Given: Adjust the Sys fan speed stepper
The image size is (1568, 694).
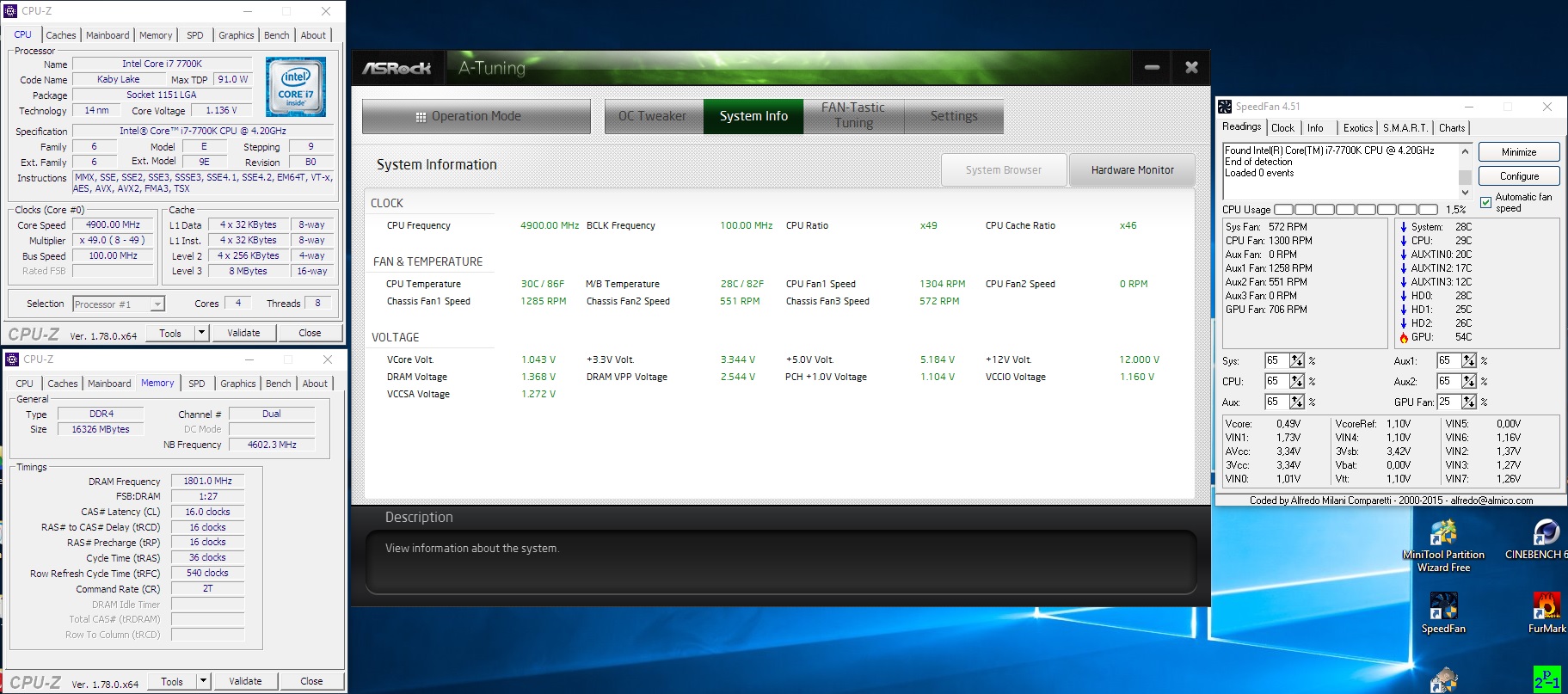Looking at the screenshot, I should pyautogui.click(x=1297, y=360).
